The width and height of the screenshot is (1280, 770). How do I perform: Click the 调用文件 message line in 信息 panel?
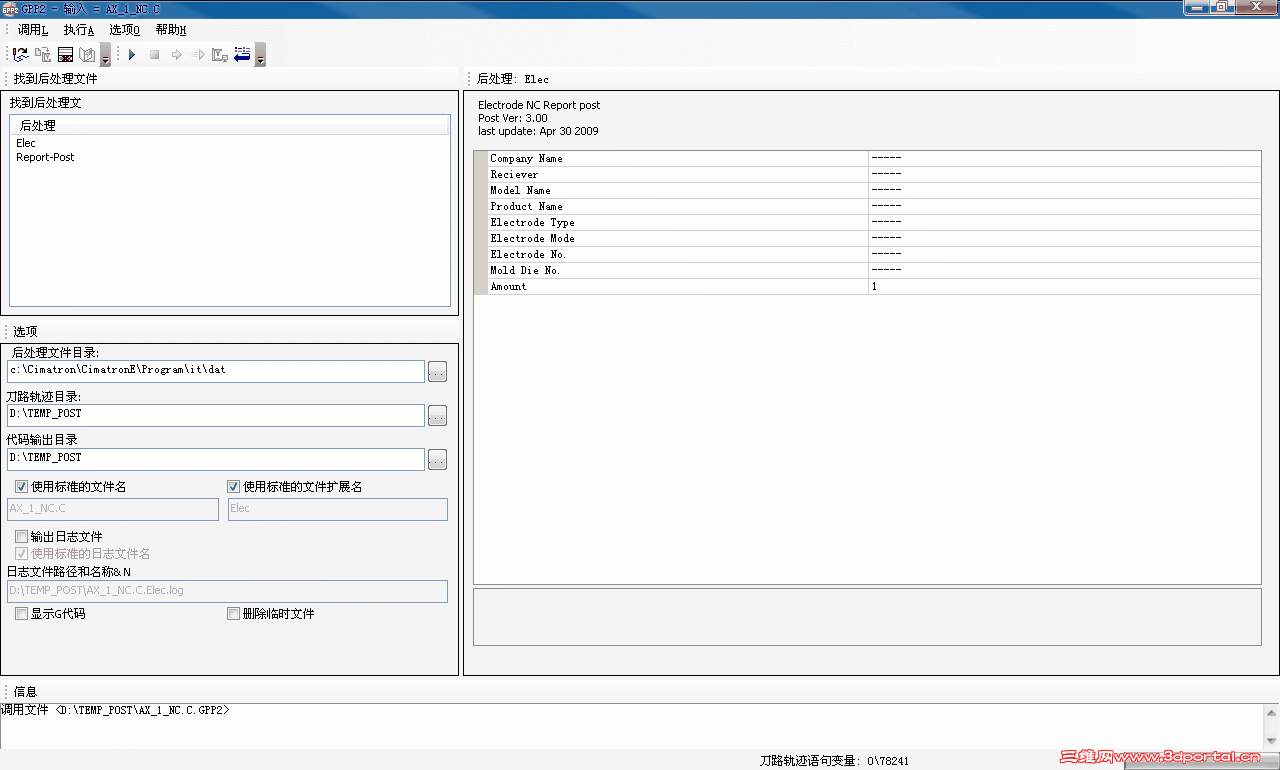115,710
